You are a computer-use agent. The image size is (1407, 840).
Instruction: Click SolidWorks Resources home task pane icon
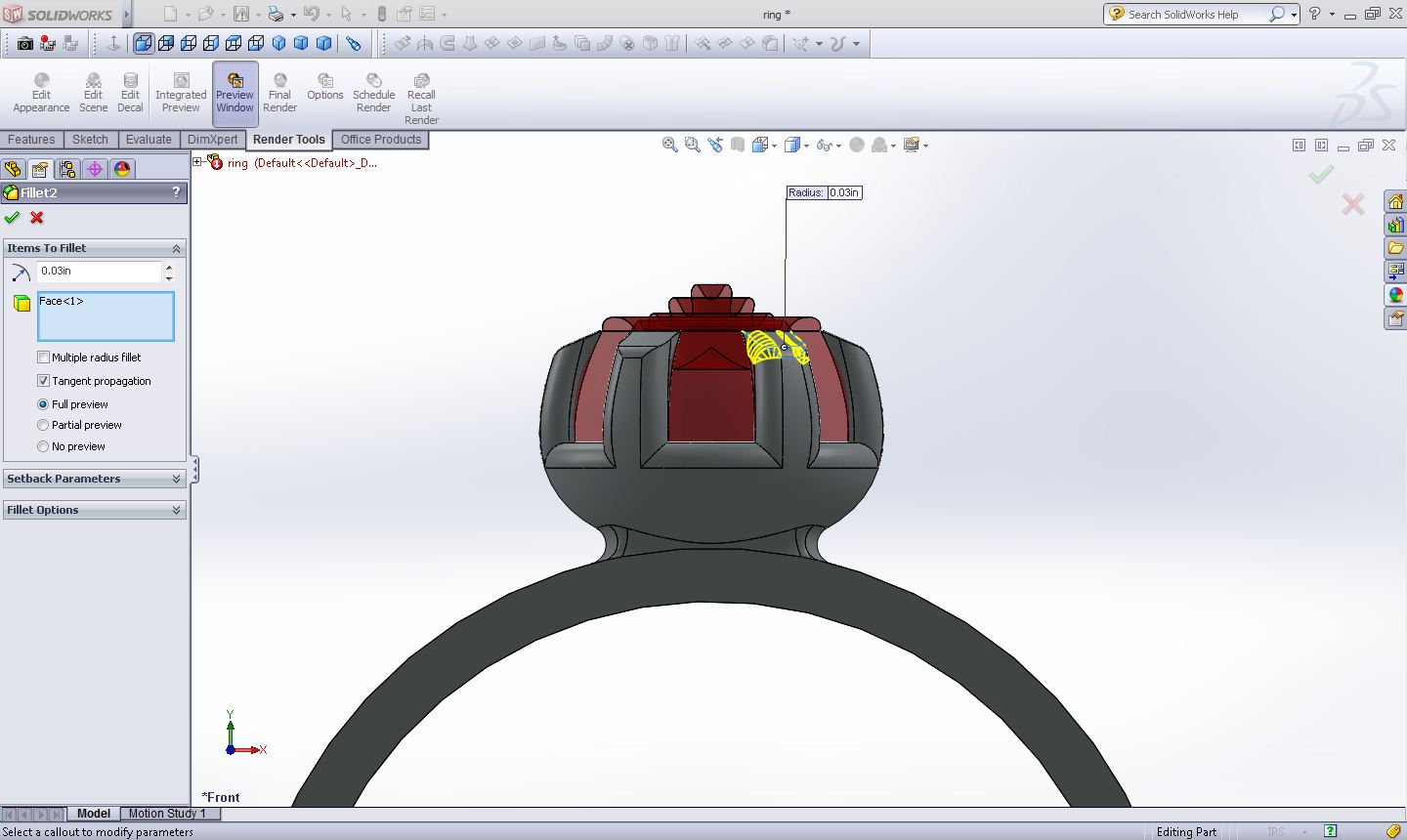click(x=1395, y=202)
